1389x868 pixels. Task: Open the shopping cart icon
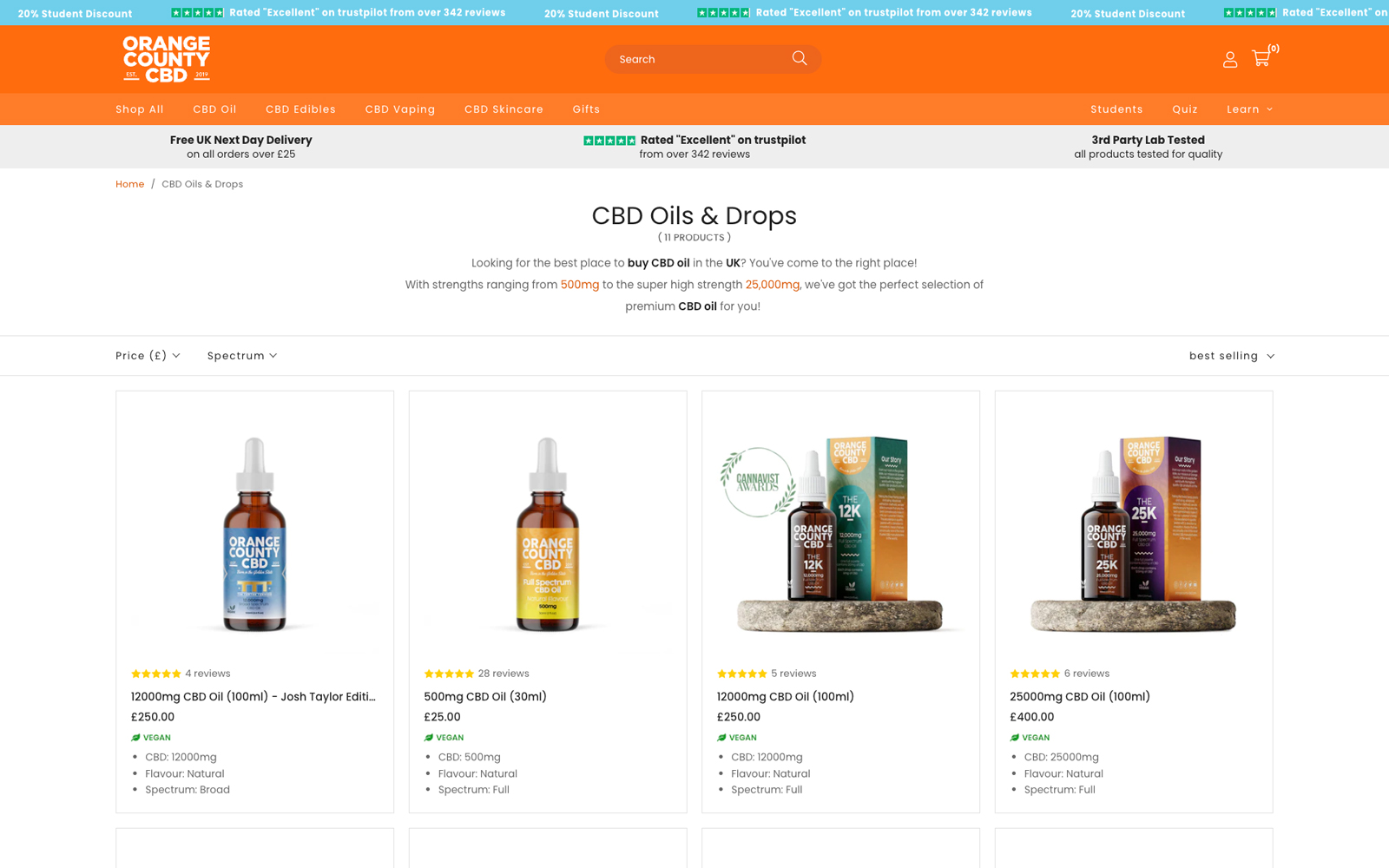(x=1261, y=58)
